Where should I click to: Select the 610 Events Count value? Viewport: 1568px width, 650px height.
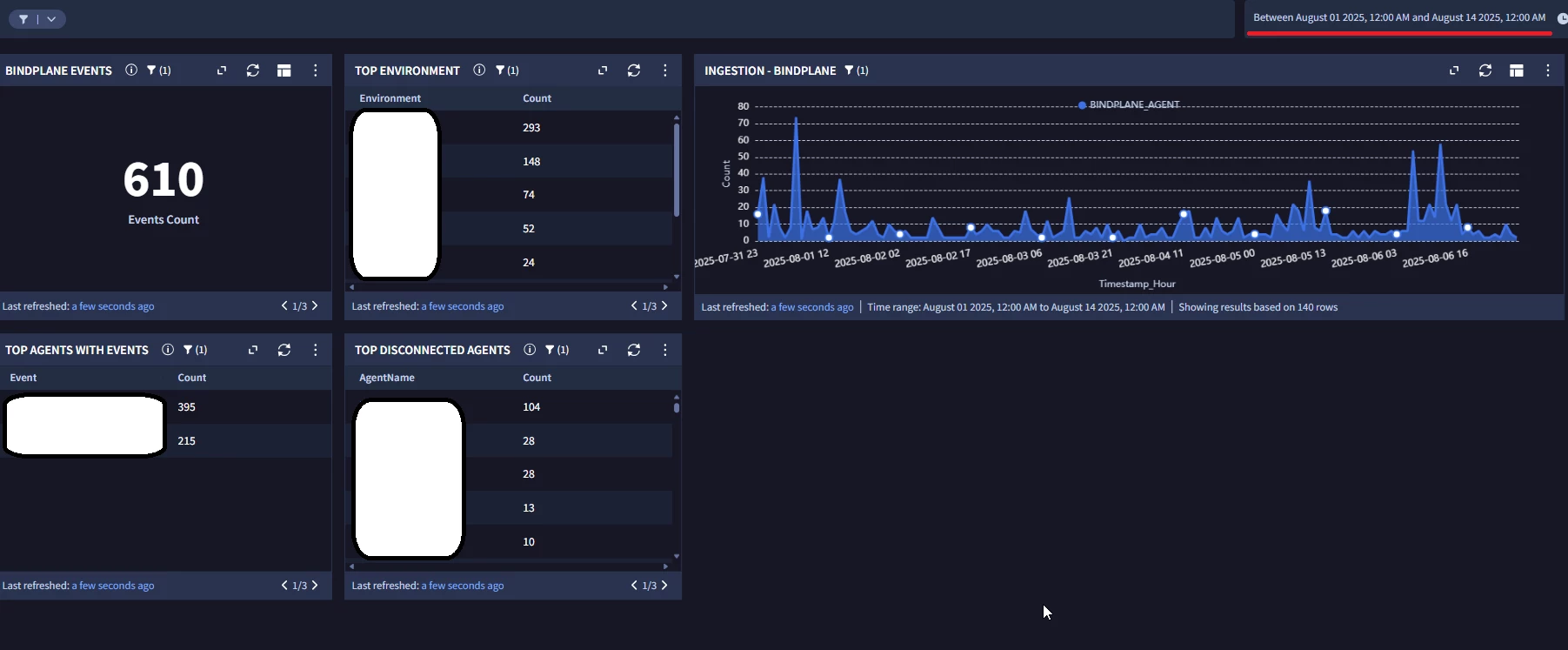tap(163, 179)
